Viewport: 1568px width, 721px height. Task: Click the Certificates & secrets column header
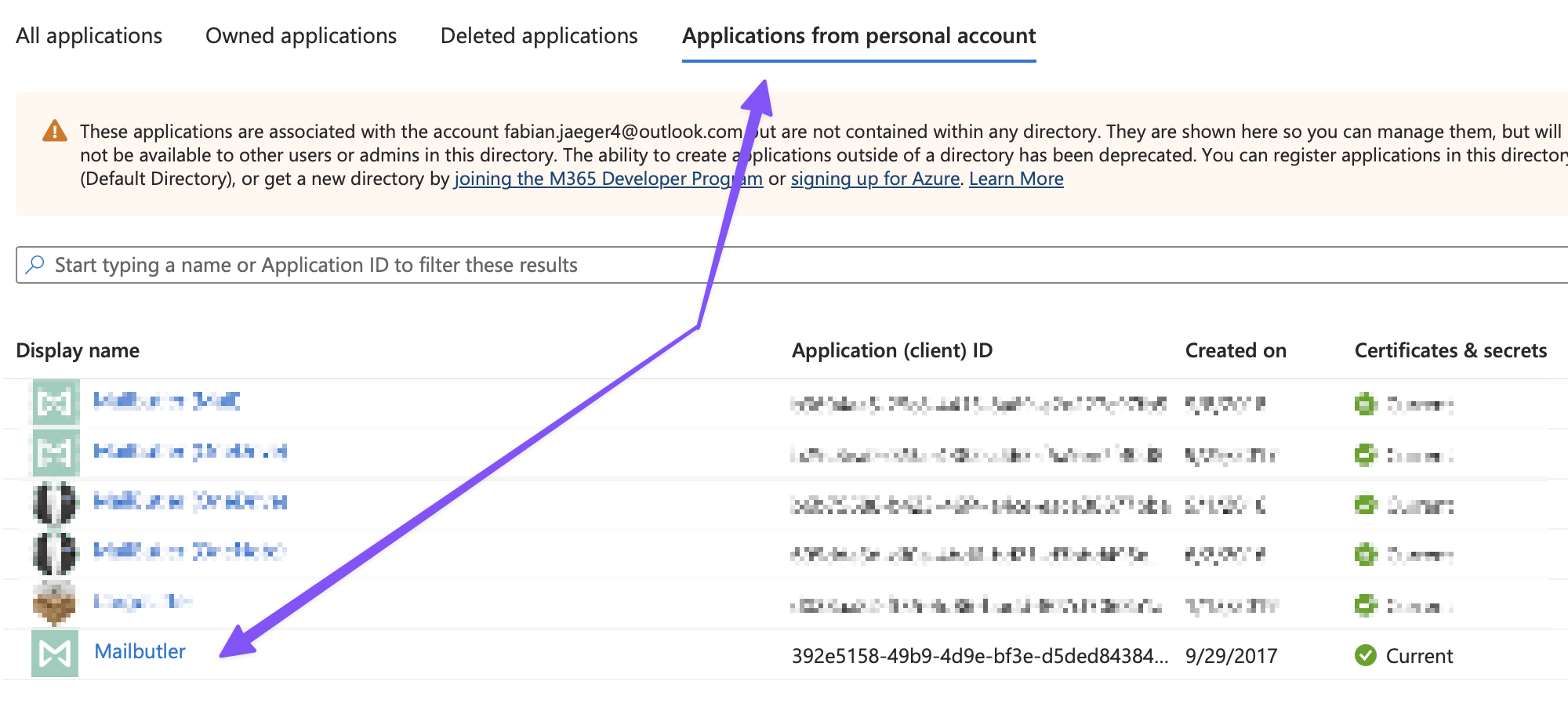coord(1450,350)
